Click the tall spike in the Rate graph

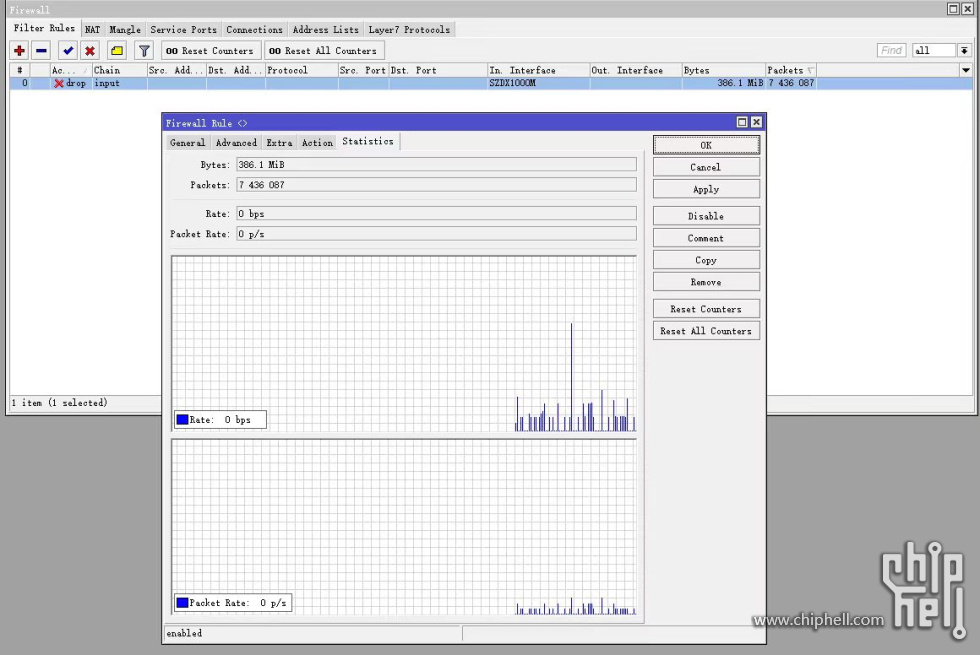click(x=571, y=375)
